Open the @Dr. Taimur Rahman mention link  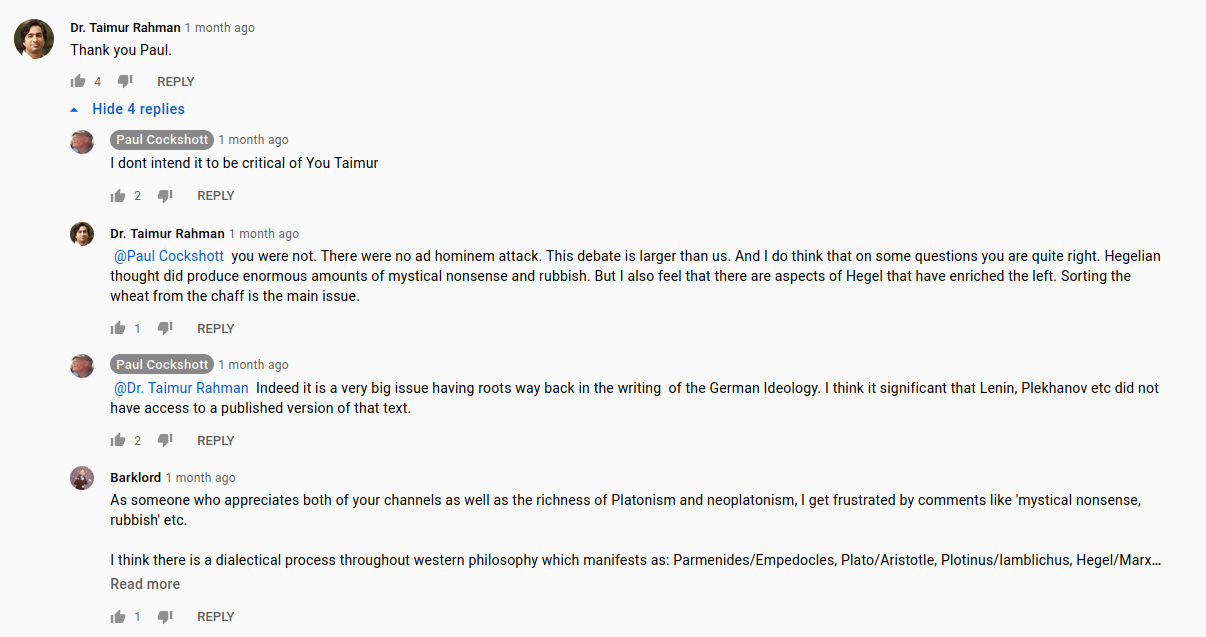[181, 388]
